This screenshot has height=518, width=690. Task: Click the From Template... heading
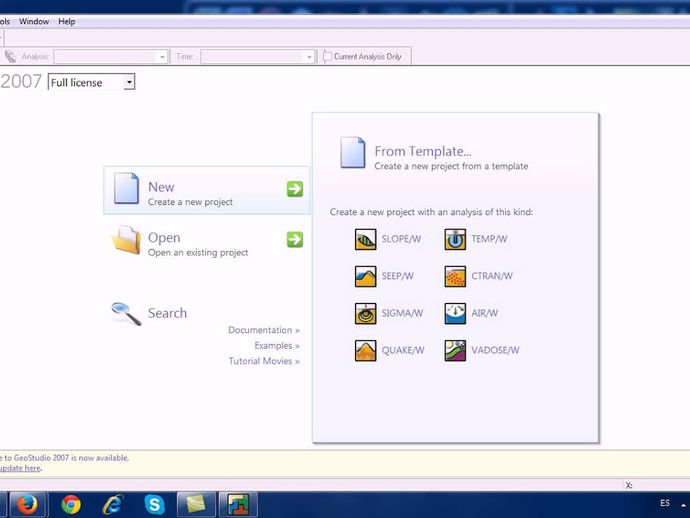tap(423, 151)
